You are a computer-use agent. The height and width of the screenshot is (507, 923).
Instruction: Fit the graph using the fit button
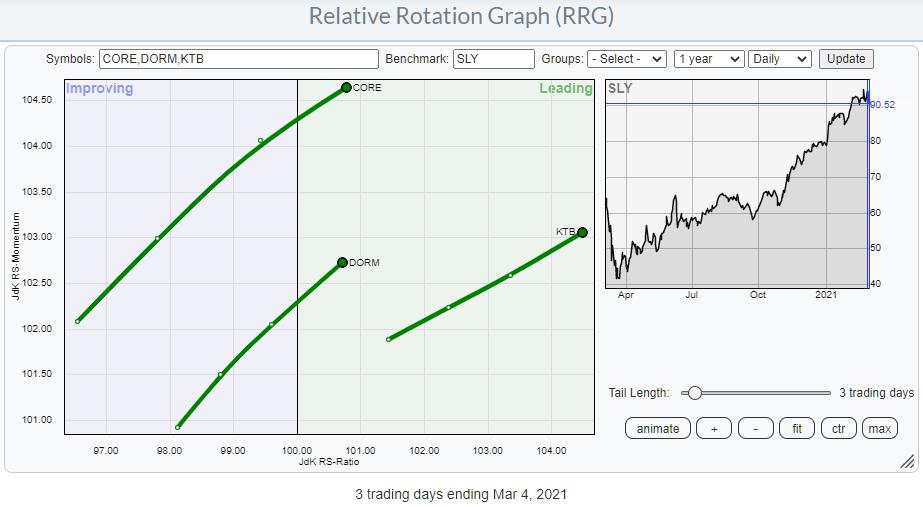click(796, 429)
